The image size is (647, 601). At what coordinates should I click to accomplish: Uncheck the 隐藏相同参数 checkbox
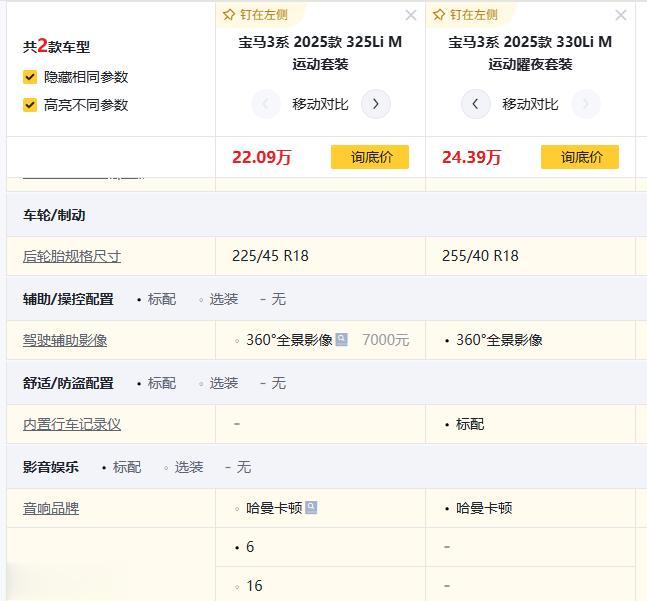tap(30, 77)
